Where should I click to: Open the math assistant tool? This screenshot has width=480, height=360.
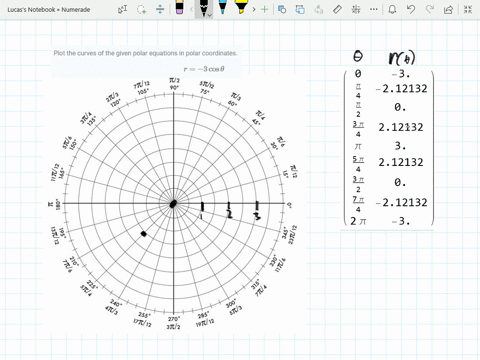(x=356, y=9)
